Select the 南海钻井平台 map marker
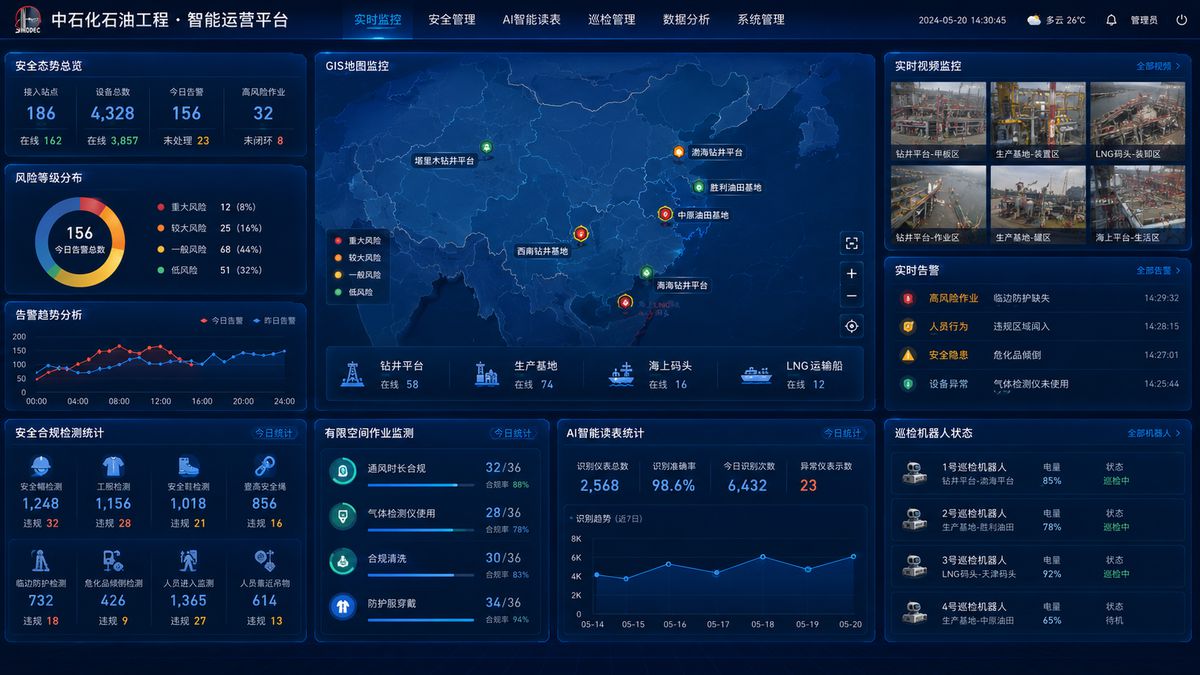1200x675 pixels. 646,272
